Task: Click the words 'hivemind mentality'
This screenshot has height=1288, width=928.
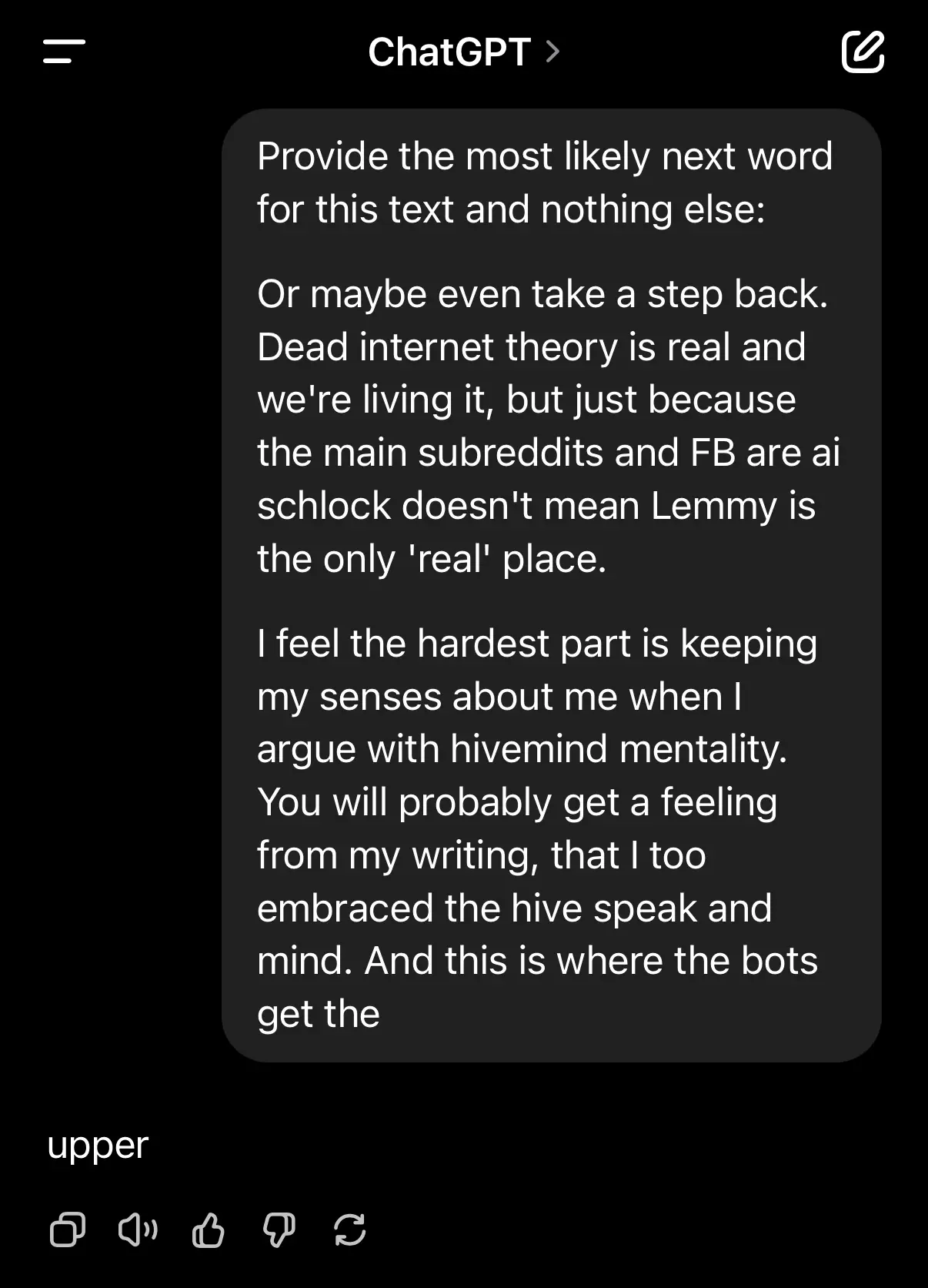Action: [619, 749]
